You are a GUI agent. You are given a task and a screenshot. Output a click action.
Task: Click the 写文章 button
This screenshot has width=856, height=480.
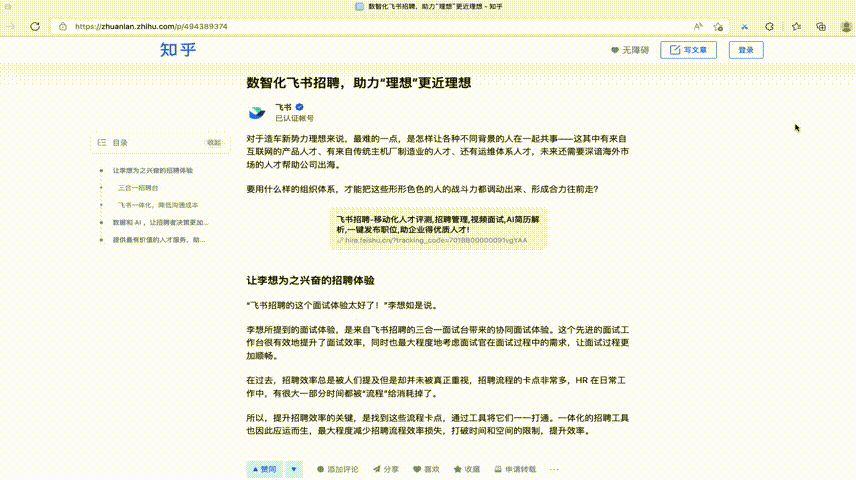[x=688, y=50]
